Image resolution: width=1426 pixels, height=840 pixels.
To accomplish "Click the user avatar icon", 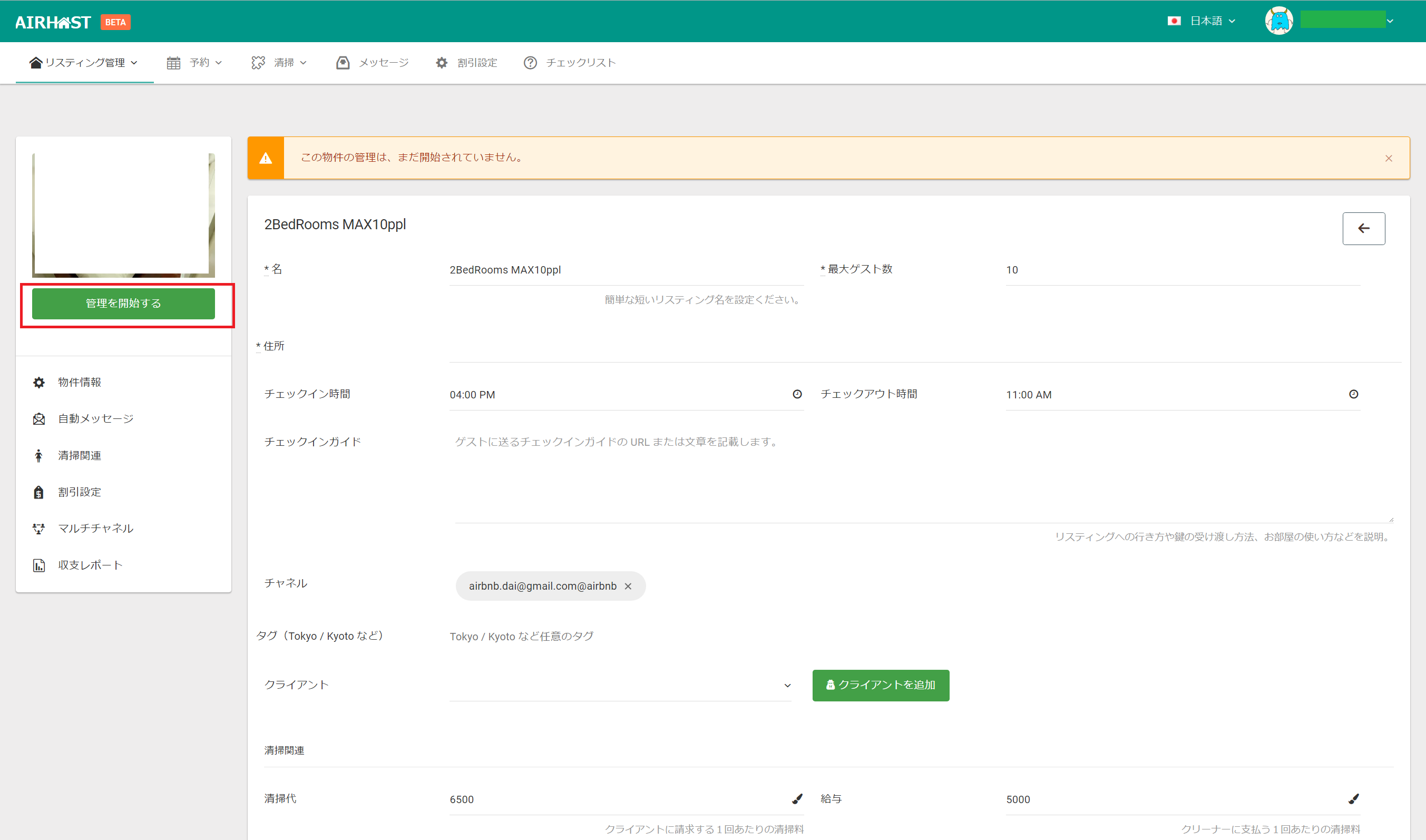I will tap(1278, 21).
